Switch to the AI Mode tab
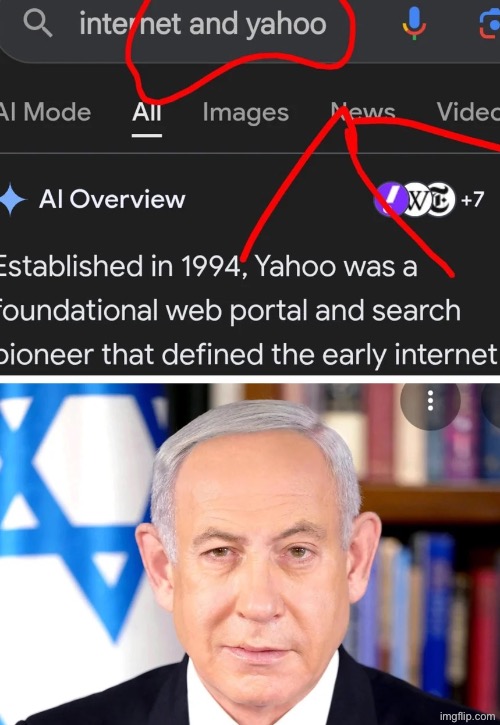 (44, 112)
